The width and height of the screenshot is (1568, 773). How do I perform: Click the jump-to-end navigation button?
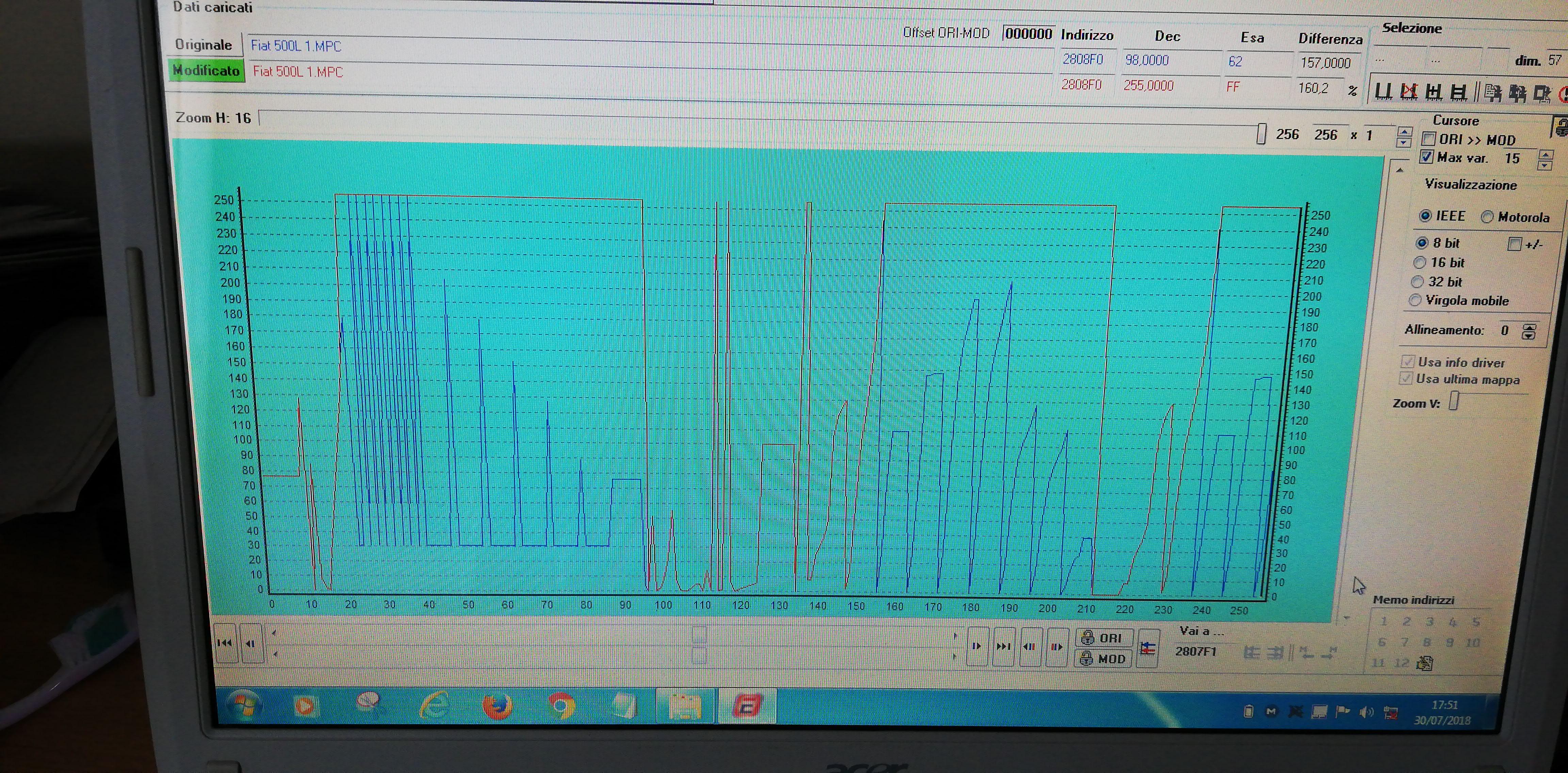1002,646
